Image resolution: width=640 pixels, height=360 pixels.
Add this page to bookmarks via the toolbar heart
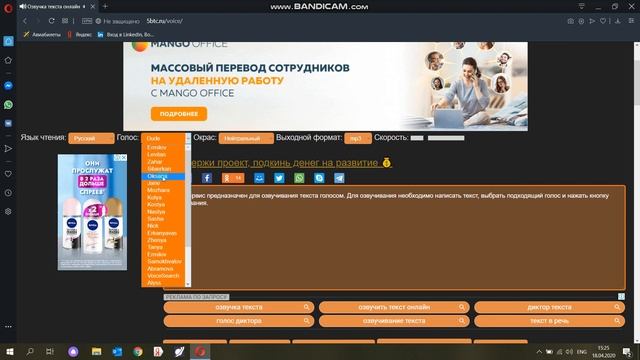click(x=603, y=21)
